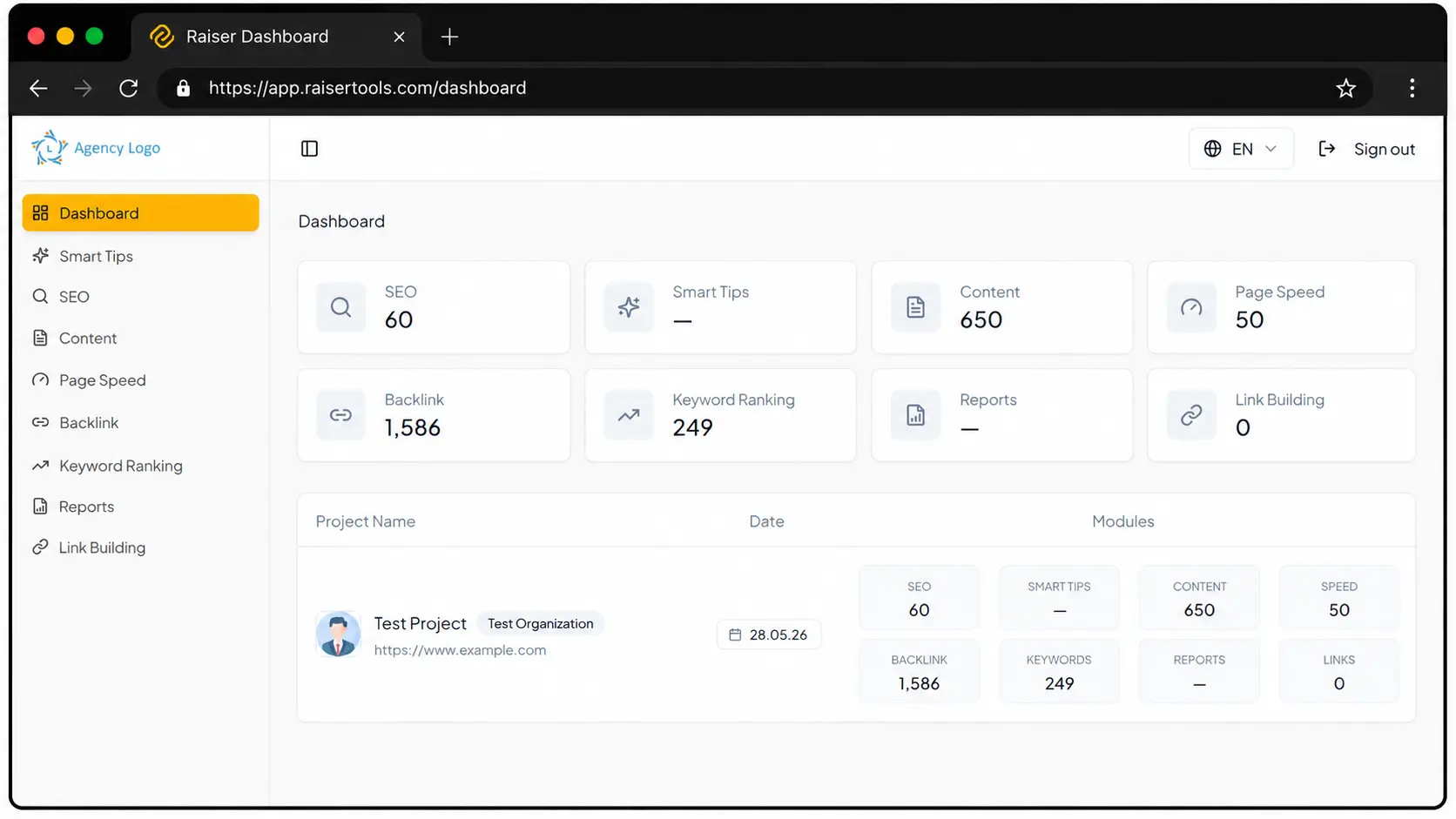Click the Sign out button

click(x=1367, y=149)
